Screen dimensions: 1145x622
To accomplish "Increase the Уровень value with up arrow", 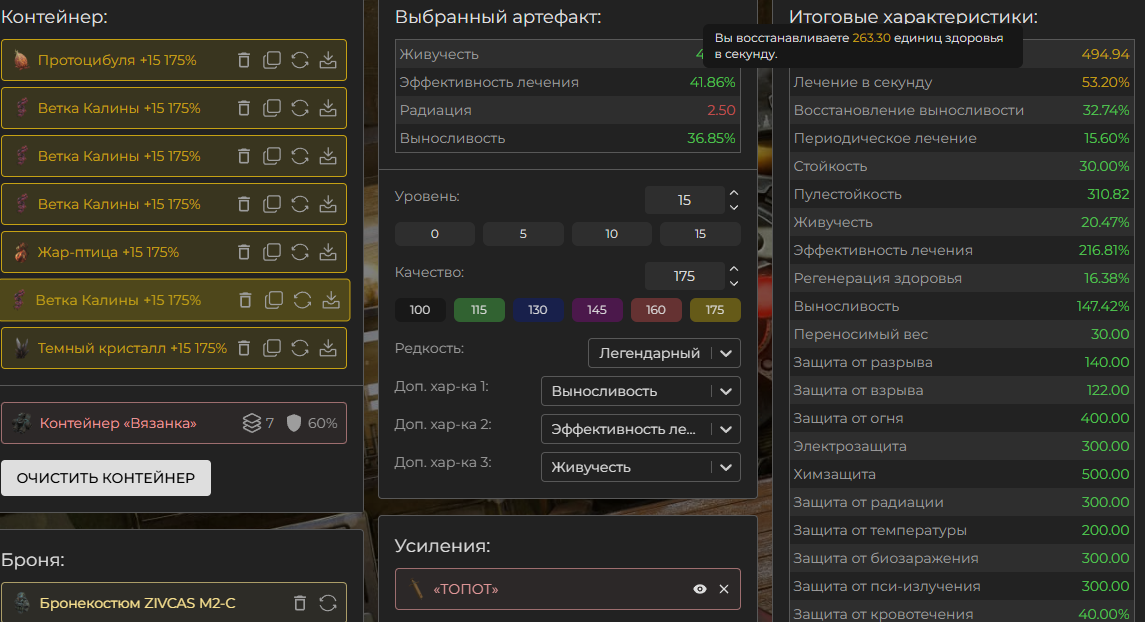I will pos(734,193).
